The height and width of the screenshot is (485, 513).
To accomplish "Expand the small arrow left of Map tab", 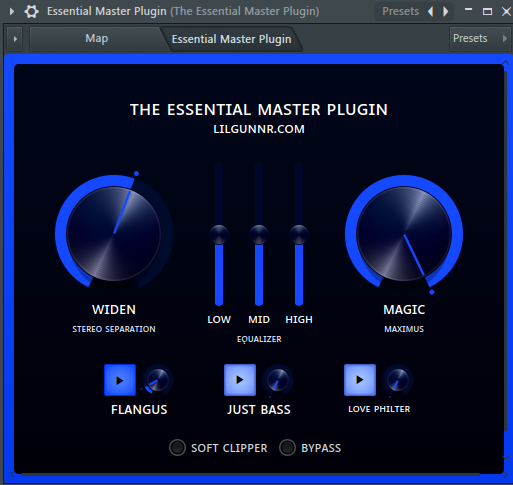I will coord(15,39).
